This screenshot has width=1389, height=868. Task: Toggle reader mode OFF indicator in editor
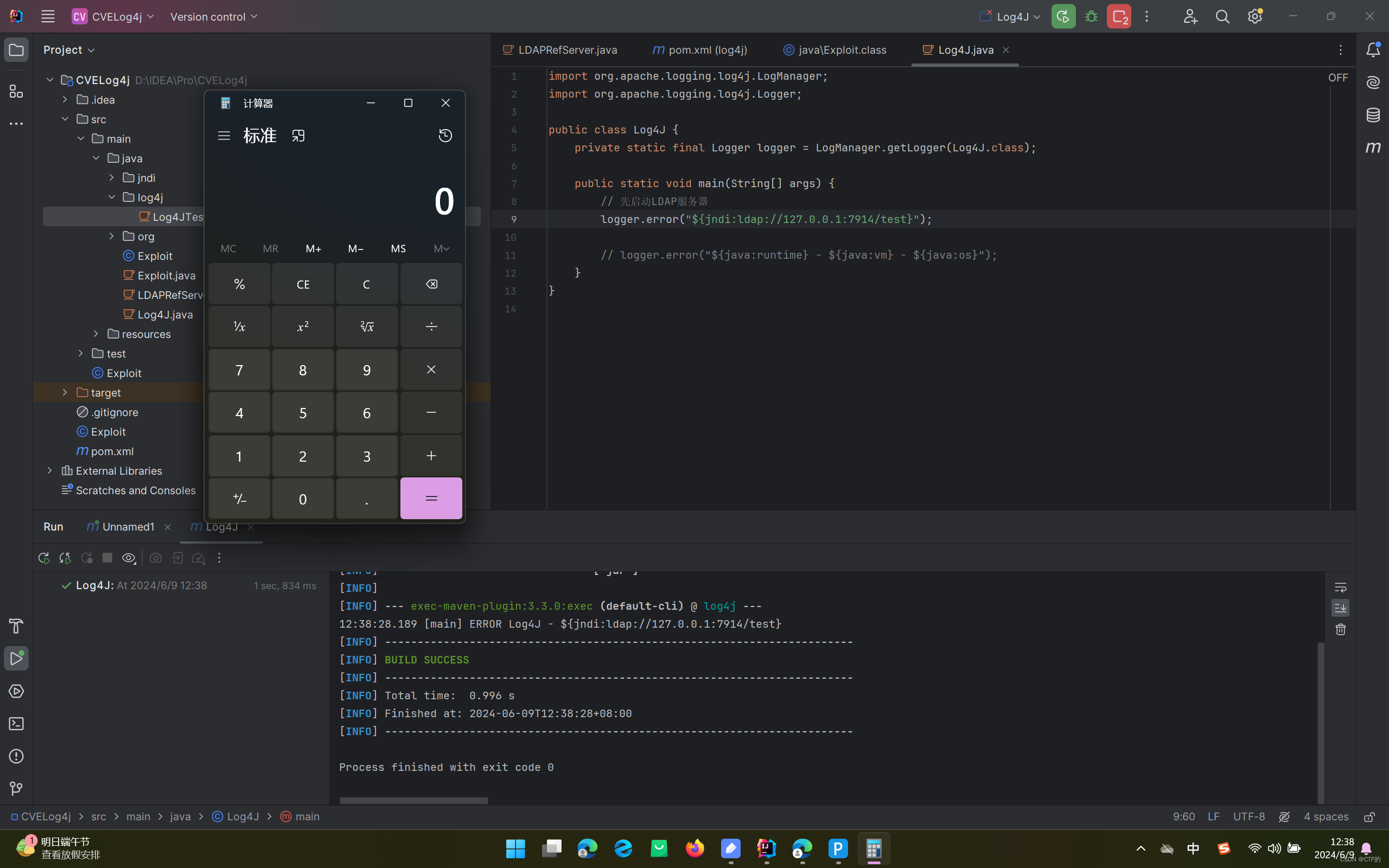tap(1338, 78)
